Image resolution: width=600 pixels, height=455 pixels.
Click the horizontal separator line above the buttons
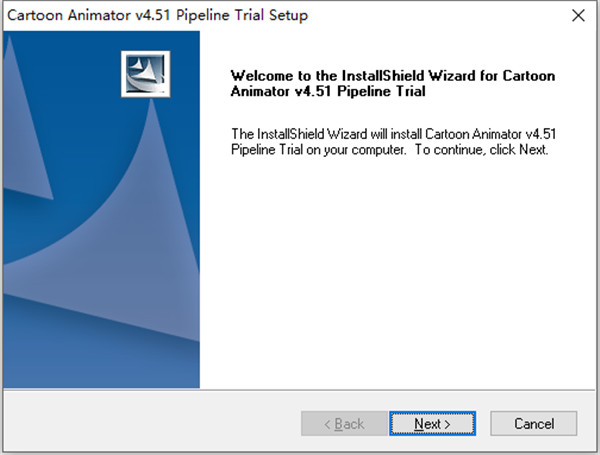point(300,390)
